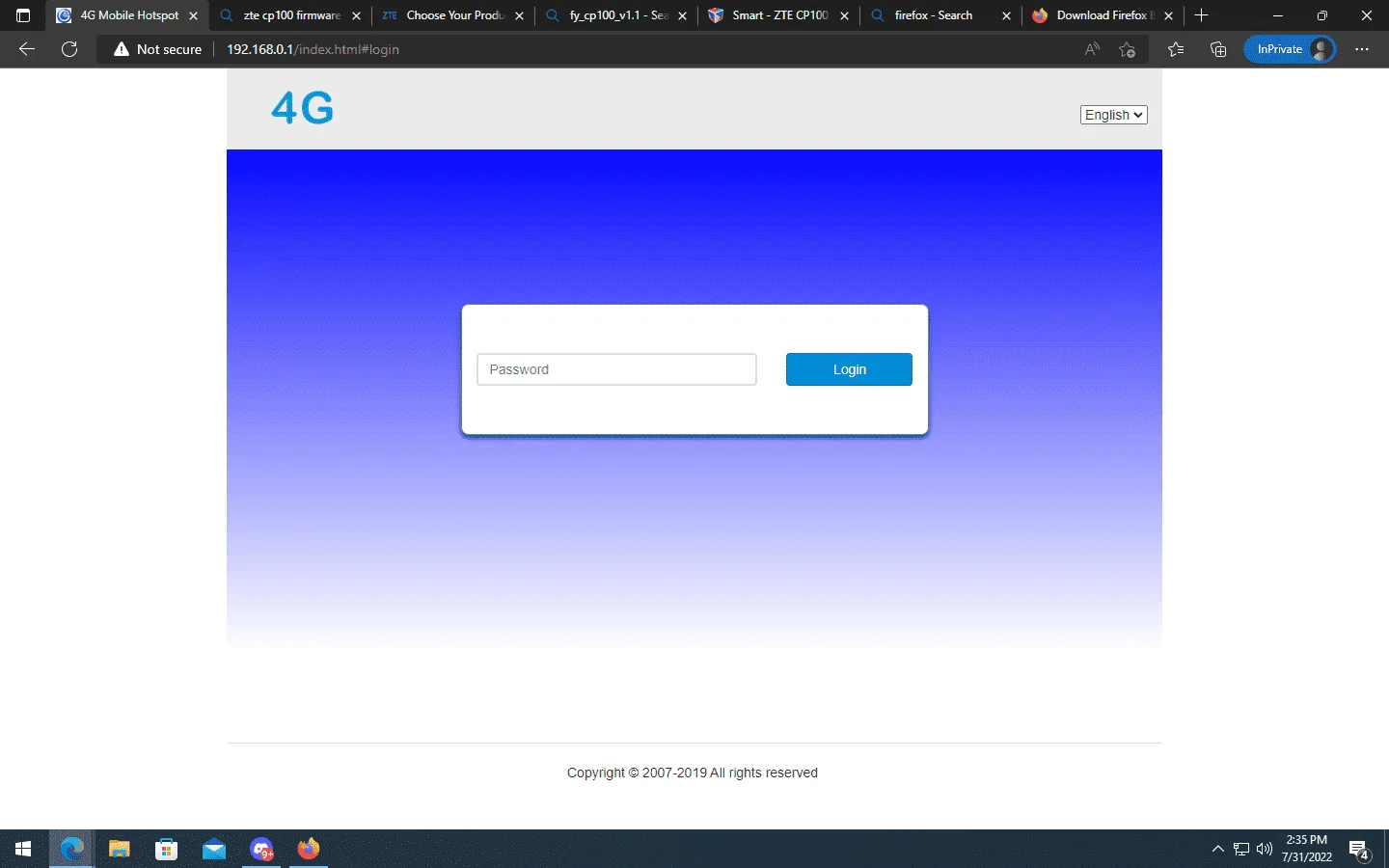The width and height of the screenshot is (1389, 868).
Task: Go back with the browser back arrow
Action: click(x=27, y=49)
